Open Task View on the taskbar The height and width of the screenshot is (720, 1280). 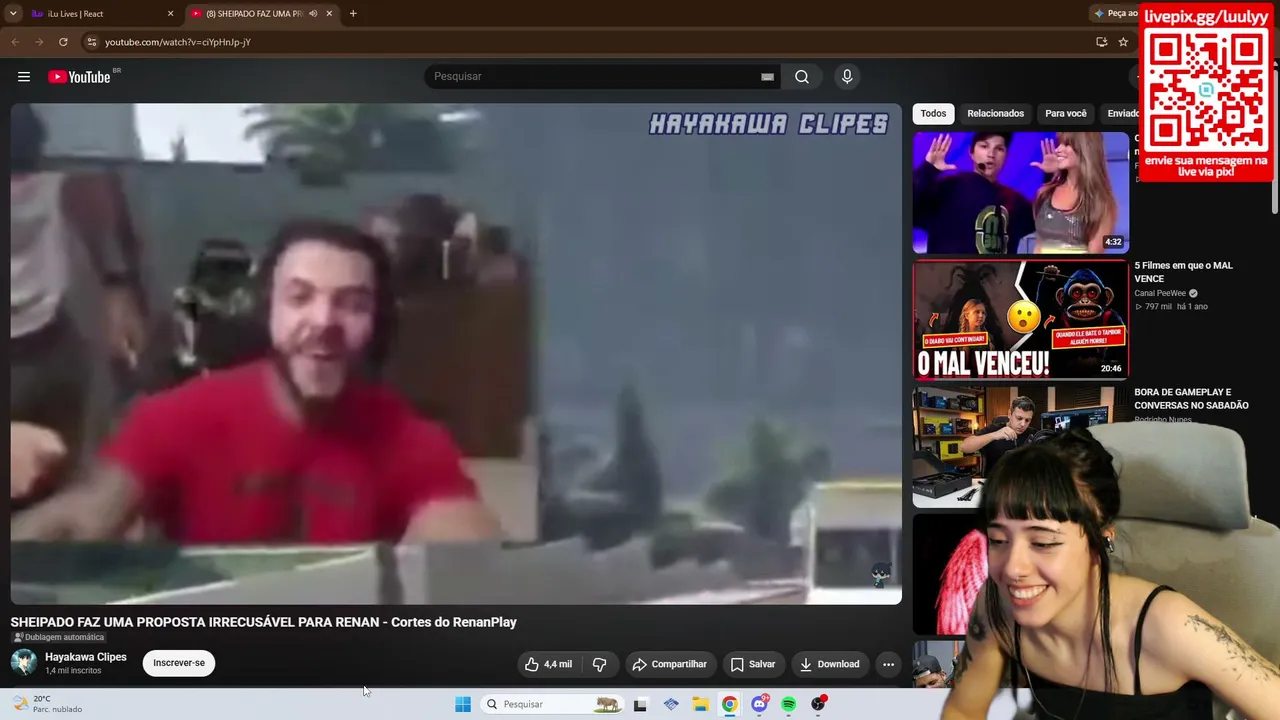pyautogui.click(x=641, y=704)
